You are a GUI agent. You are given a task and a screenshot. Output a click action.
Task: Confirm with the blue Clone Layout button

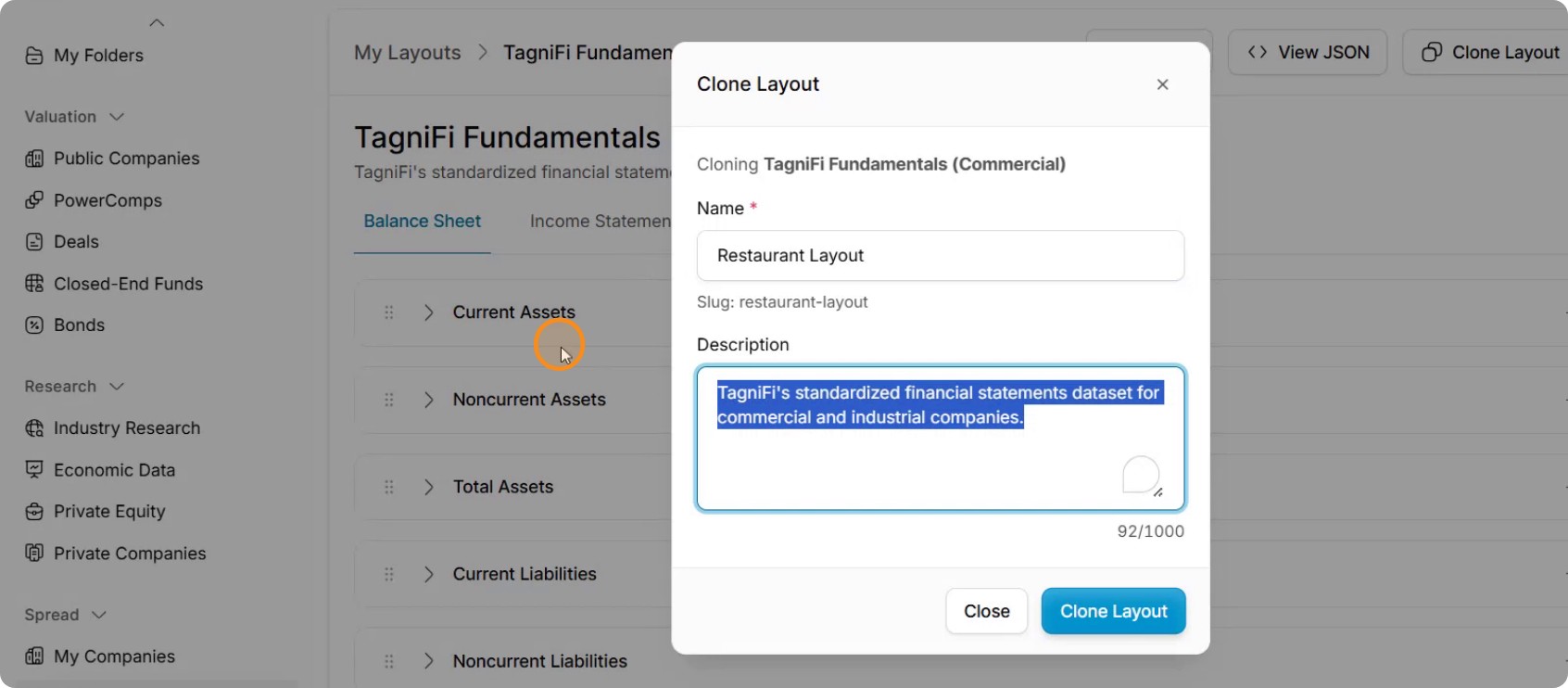pyautogui.click(x=1114, y=611)
